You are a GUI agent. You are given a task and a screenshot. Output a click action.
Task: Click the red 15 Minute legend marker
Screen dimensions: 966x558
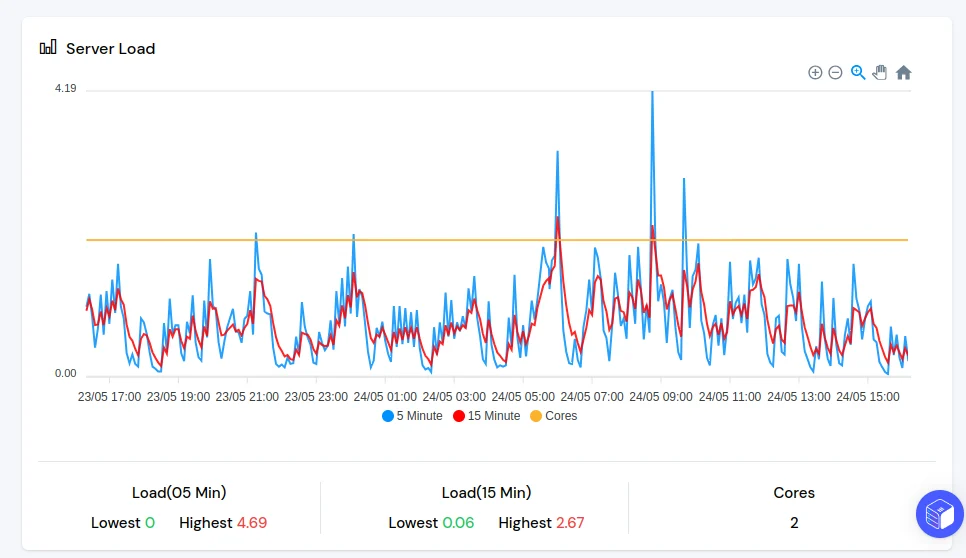[459, 416]
